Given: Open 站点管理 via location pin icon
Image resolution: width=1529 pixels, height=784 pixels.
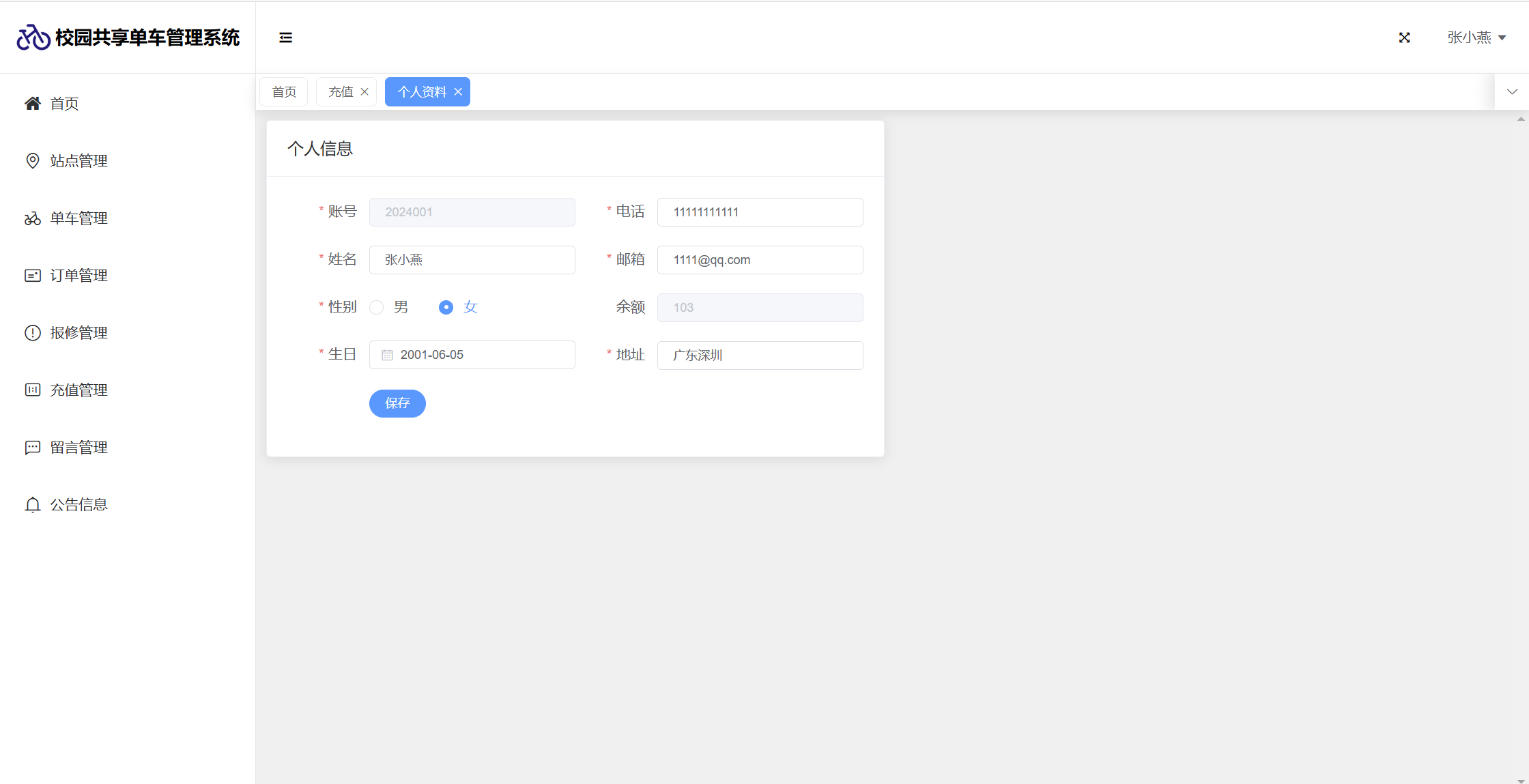Looking at the screenshot, I should click(32, 161).
